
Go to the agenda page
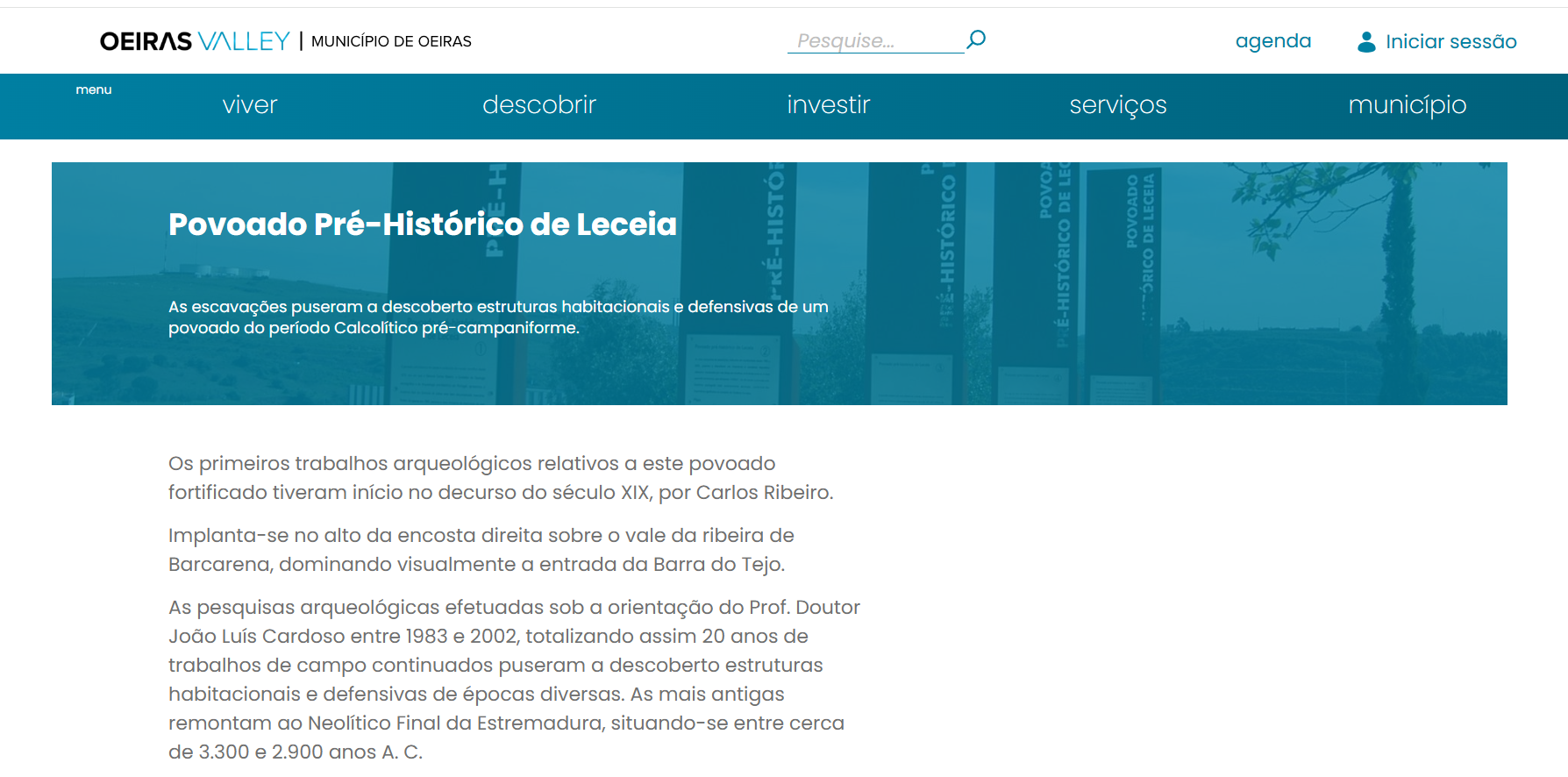click(1273, 41)
